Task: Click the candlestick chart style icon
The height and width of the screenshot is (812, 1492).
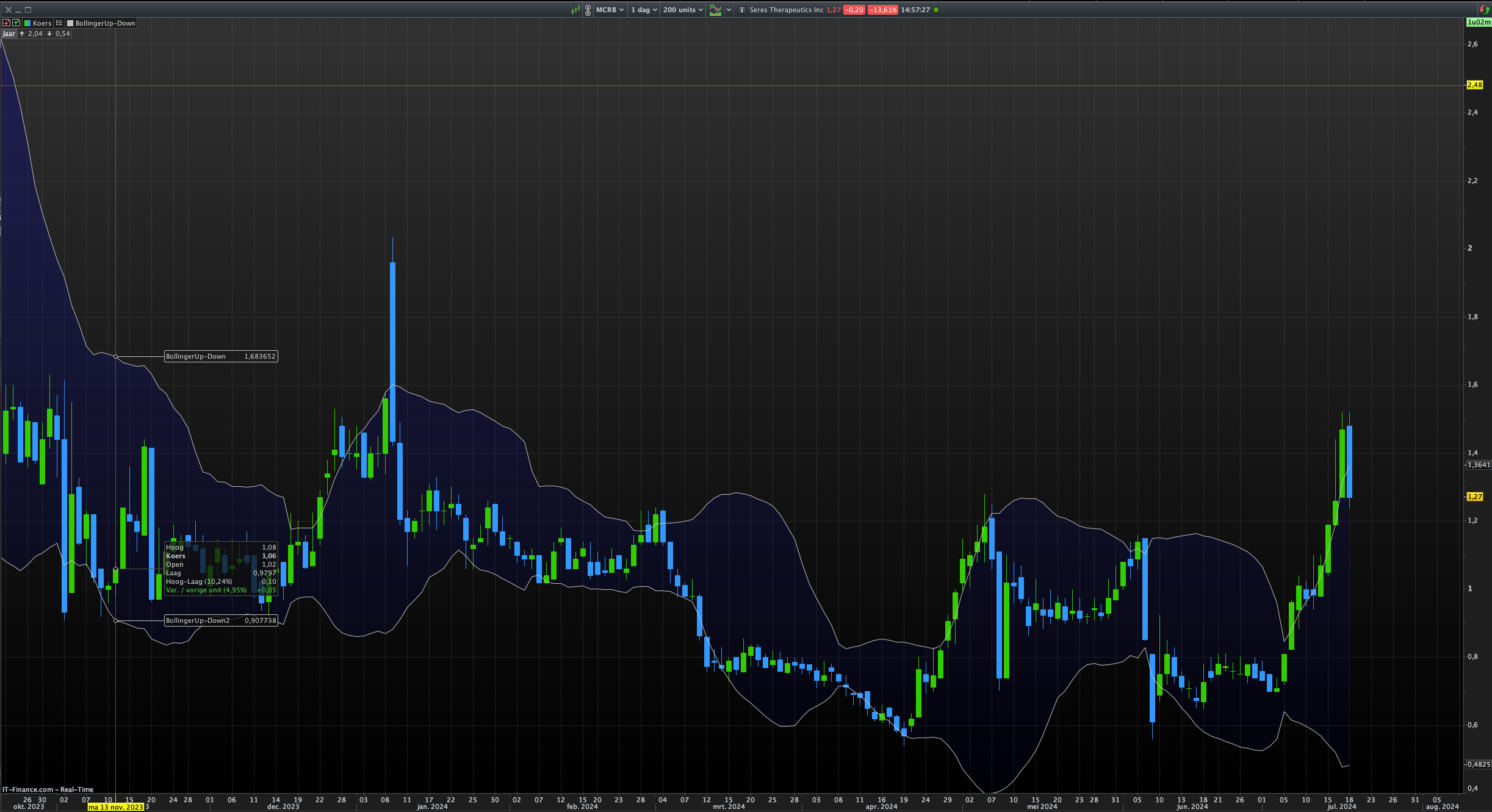Action: 575,10
